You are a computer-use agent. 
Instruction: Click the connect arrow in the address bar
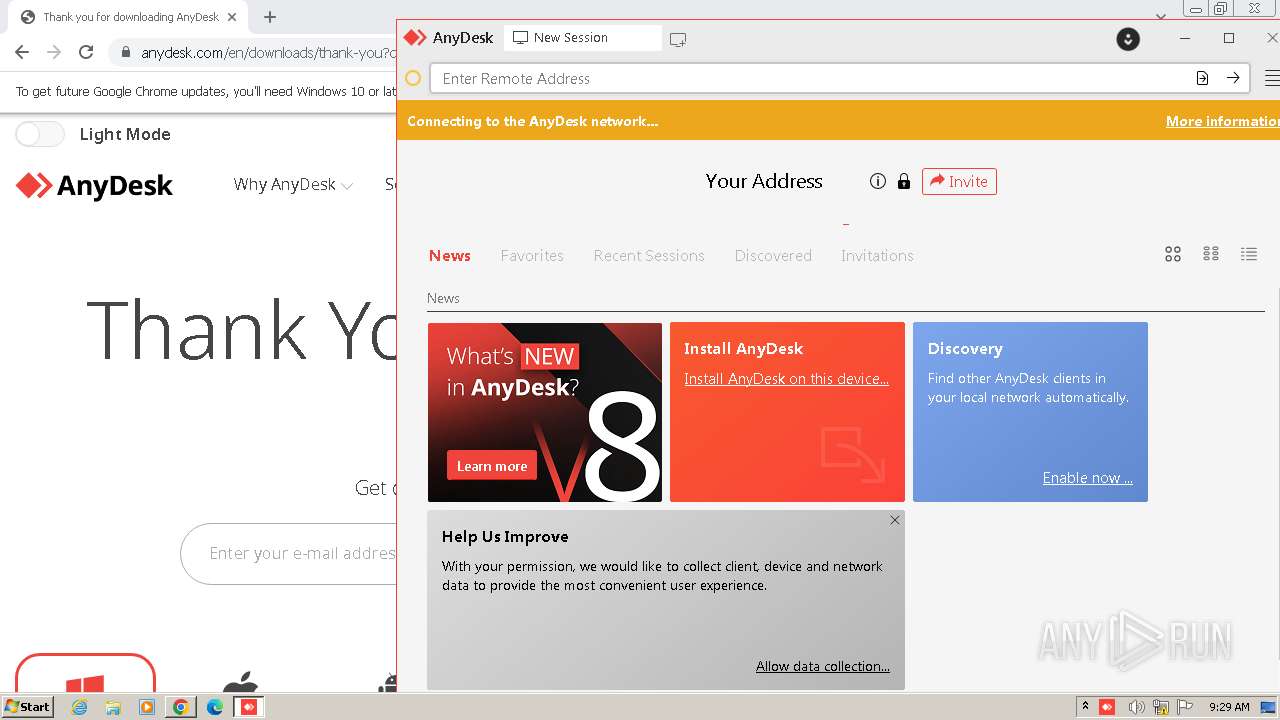coord(1233,78)
